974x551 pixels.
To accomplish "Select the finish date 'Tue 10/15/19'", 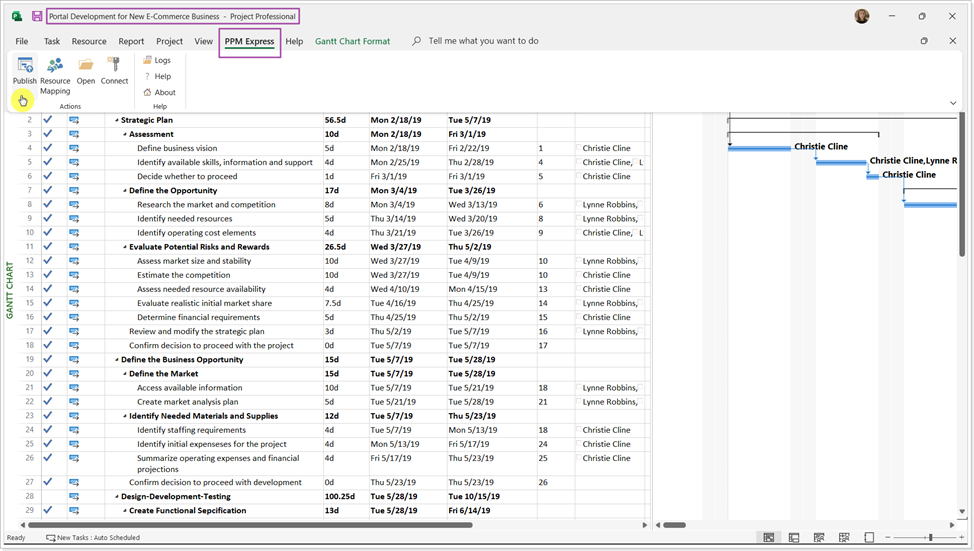I will [474, 496].
